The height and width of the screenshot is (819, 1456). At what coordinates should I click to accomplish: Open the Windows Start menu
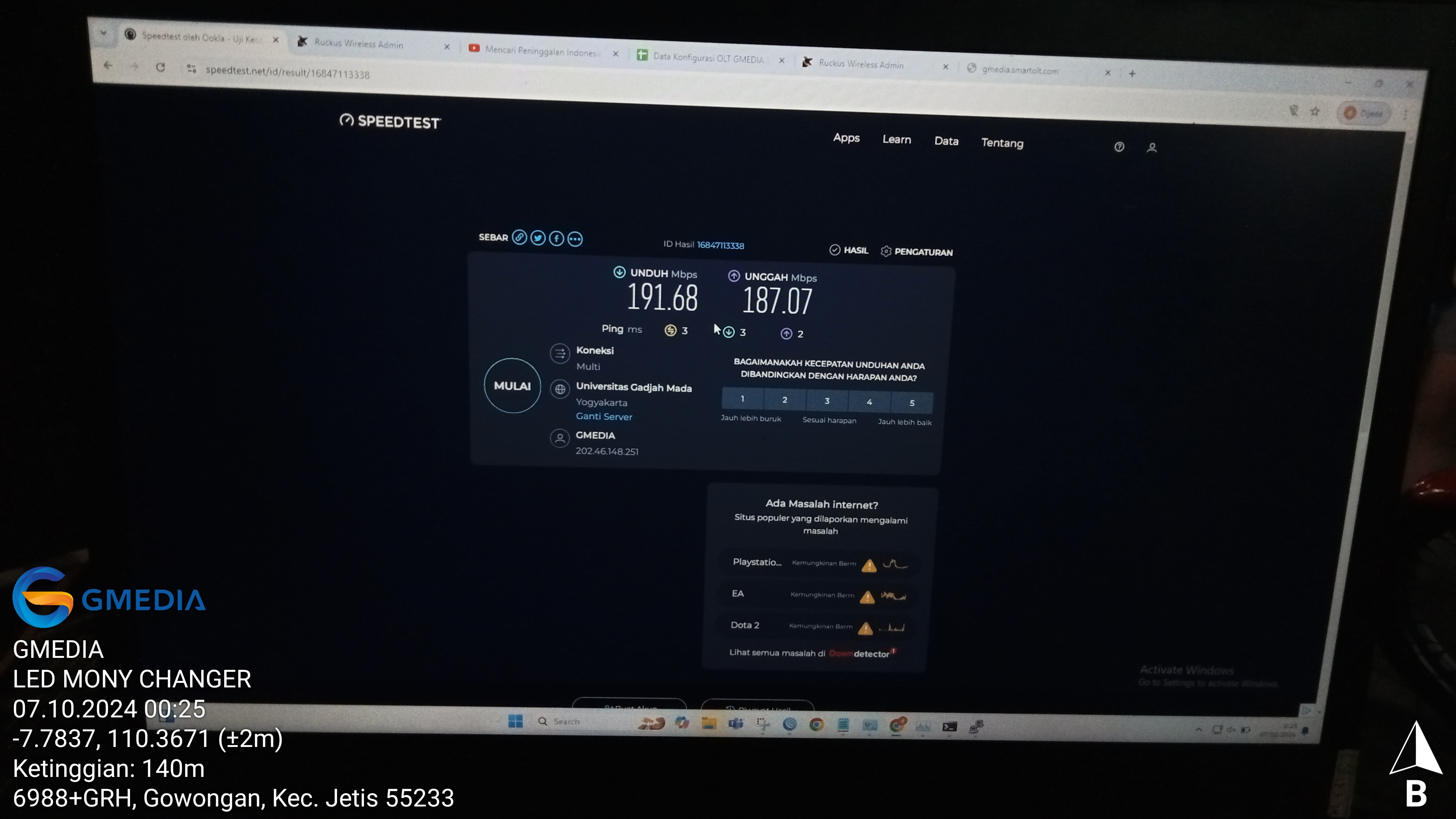(516, 721)
